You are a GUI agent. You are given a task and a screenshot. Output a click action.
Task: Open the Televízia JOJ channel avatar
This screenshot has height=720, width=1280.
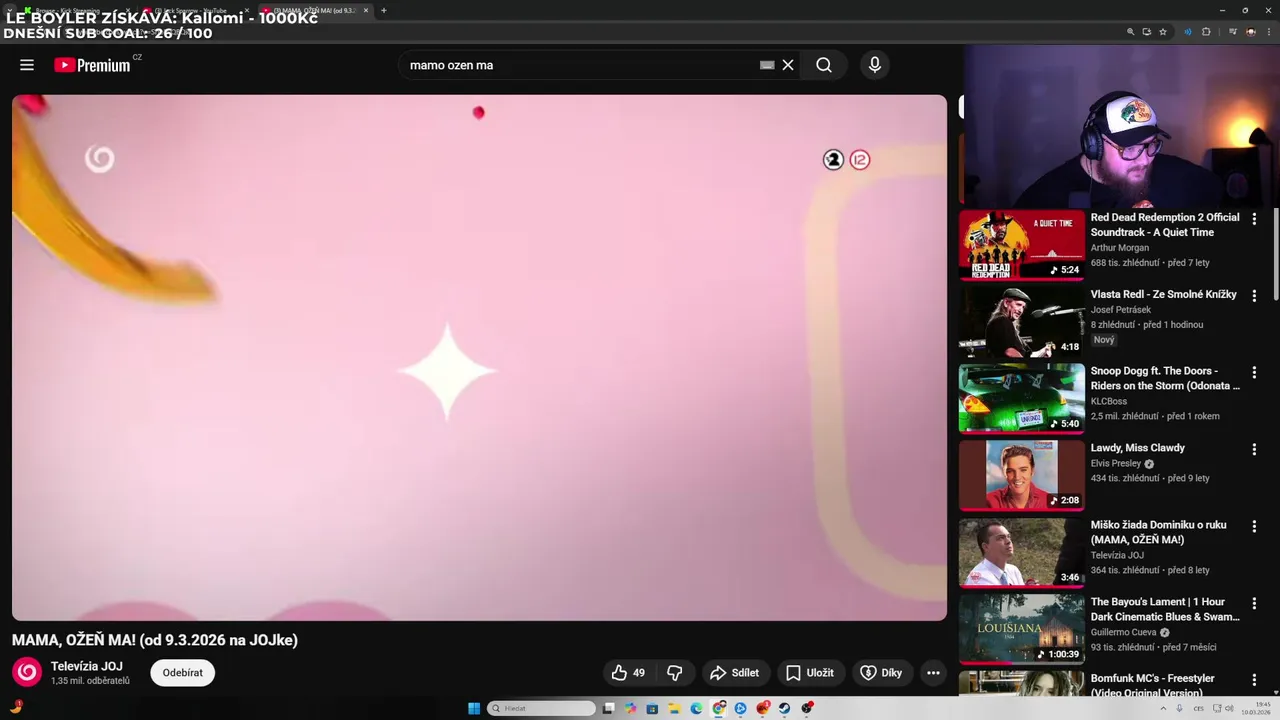tap(27, 672)
